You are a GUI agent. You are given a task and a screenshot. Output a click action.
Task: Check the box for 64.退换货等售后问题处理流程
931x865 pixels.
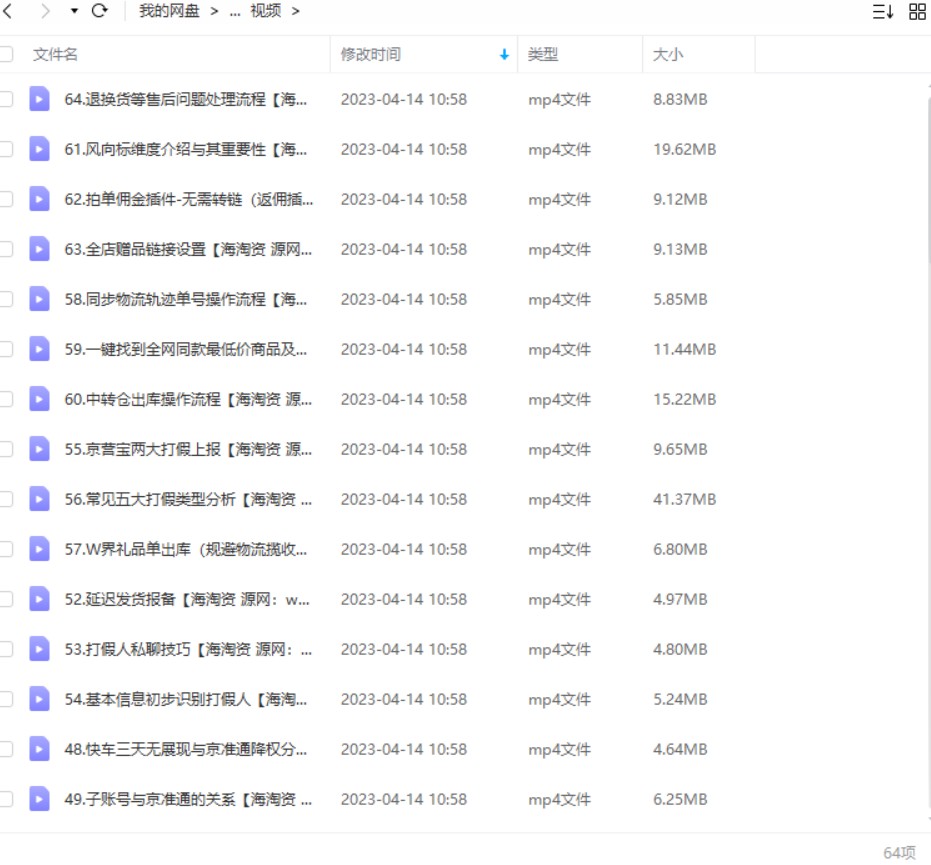click(5, 99)
